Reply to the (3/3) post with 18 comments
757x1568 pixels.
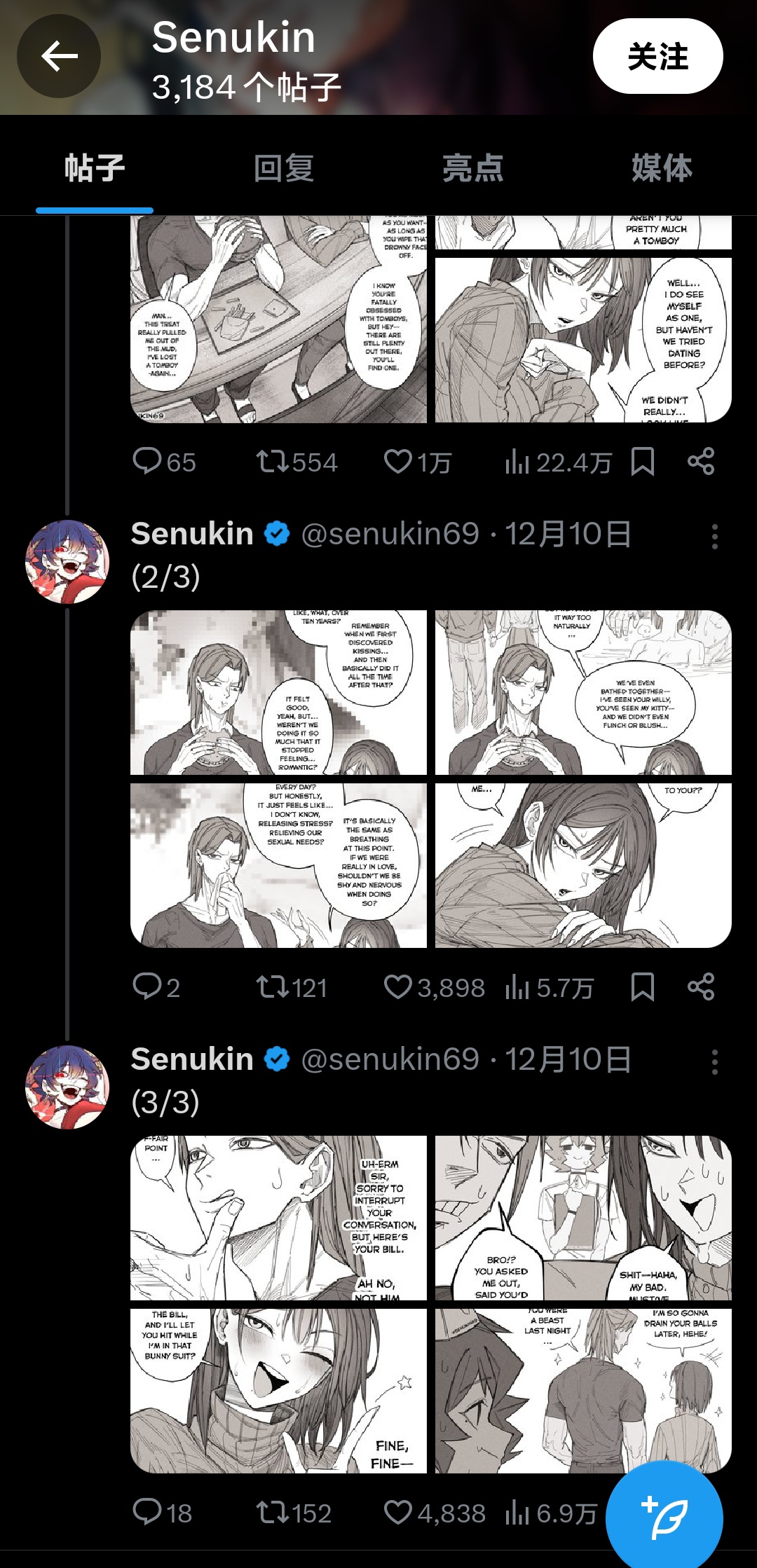tap(147, 1512)
